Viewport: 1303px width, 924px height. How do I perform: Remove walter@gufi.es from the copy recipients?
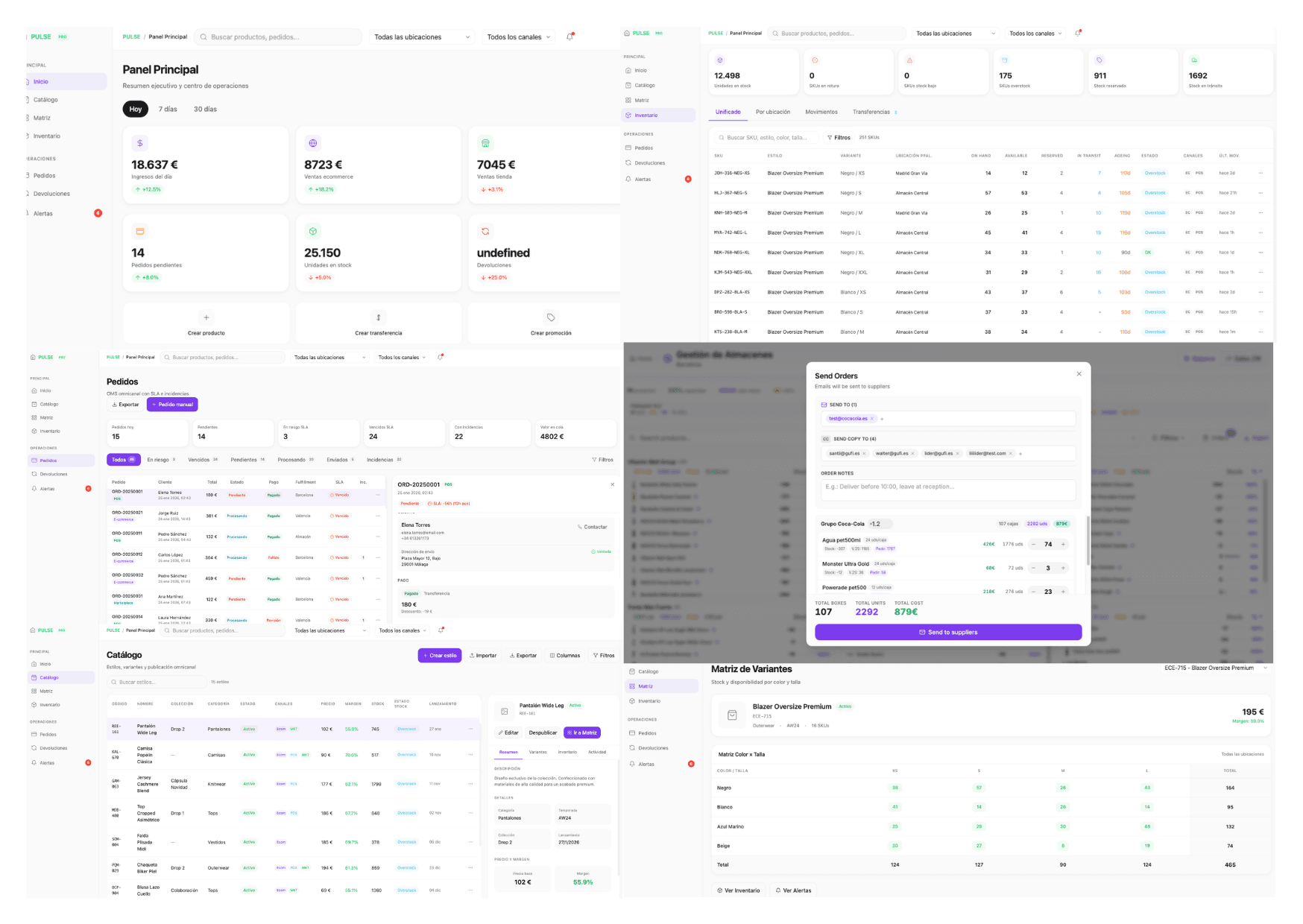(x=913, y=453)
